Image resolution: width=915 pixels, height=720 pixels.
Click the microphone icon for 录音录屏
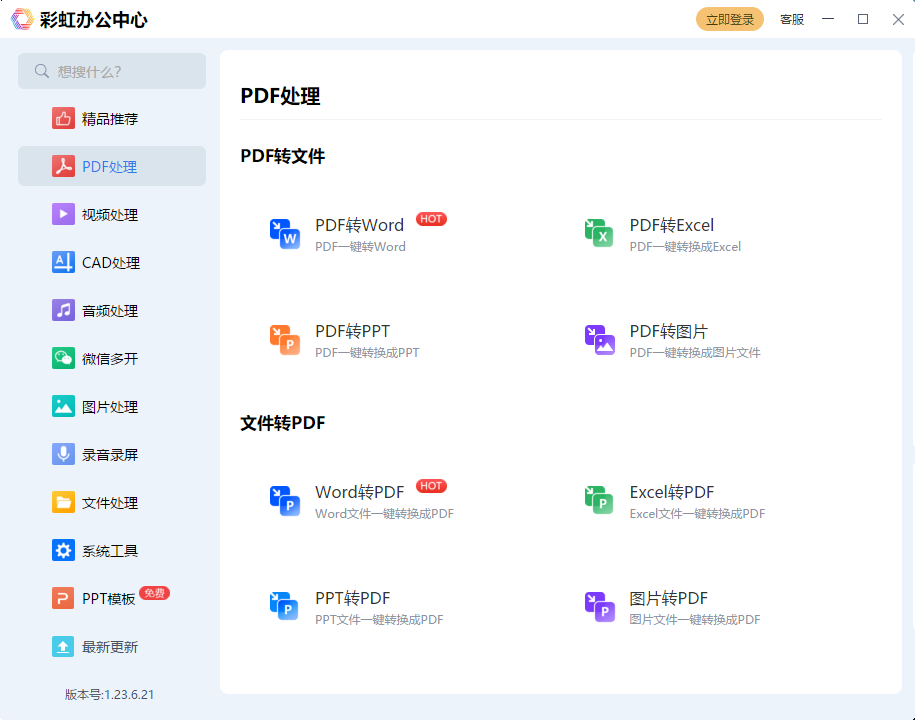63,454
